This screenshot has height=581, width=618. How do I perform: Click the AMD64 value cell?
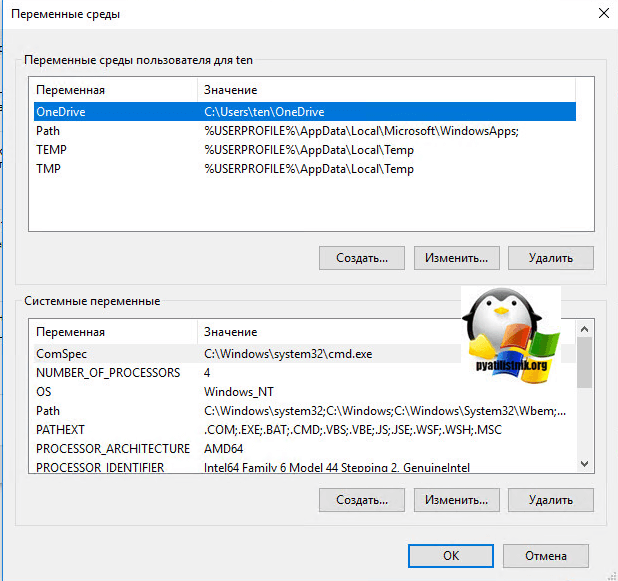(x=223, y=449)
